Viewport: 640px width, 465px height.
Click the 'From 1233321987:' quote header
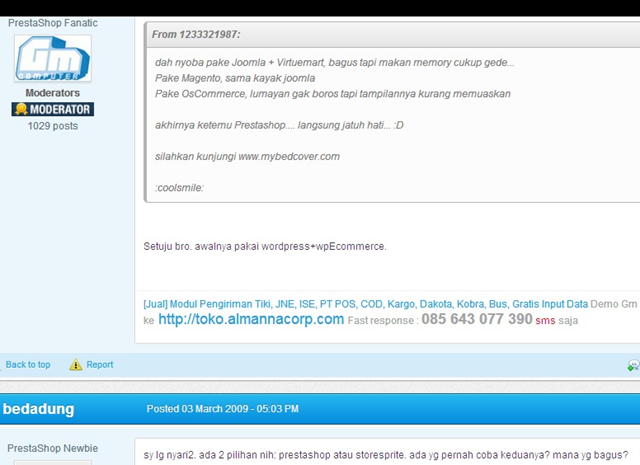coord(196,34)
